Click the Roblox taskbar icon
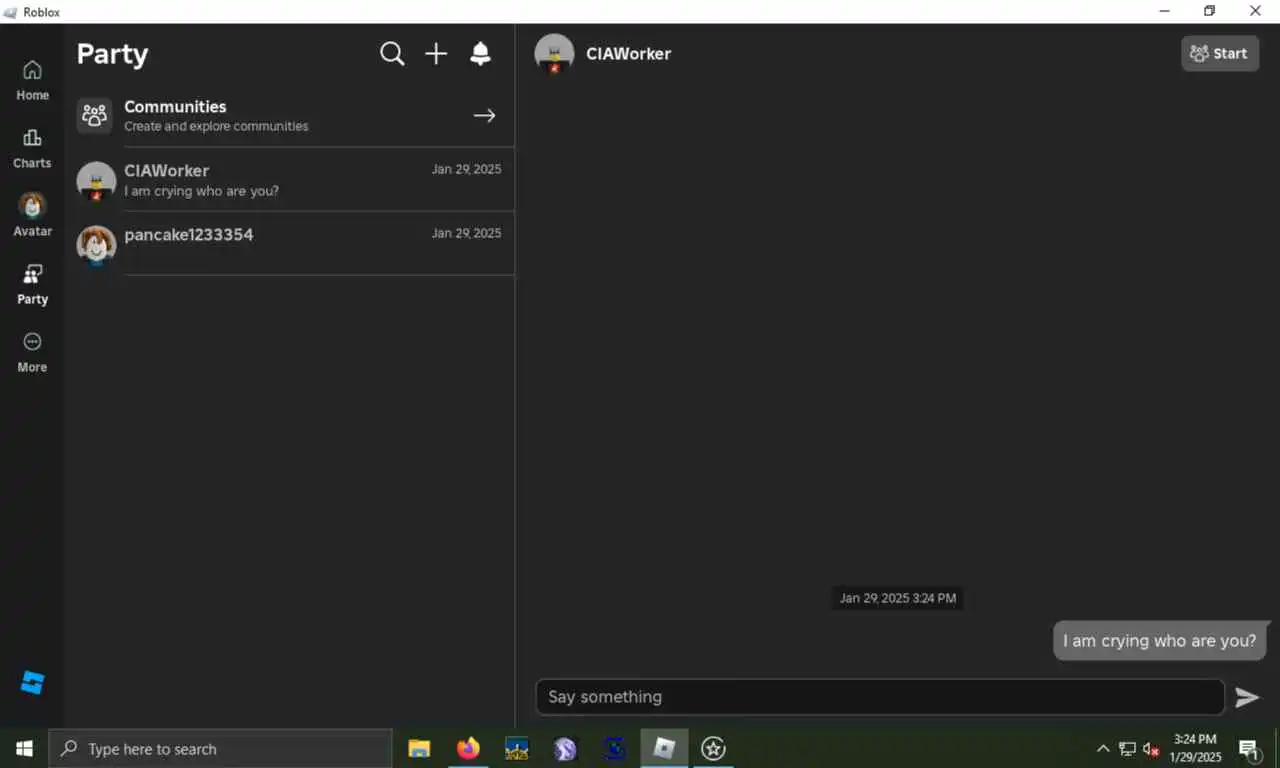Screen dimensions: 1280x768 click(x=664, y=748)
